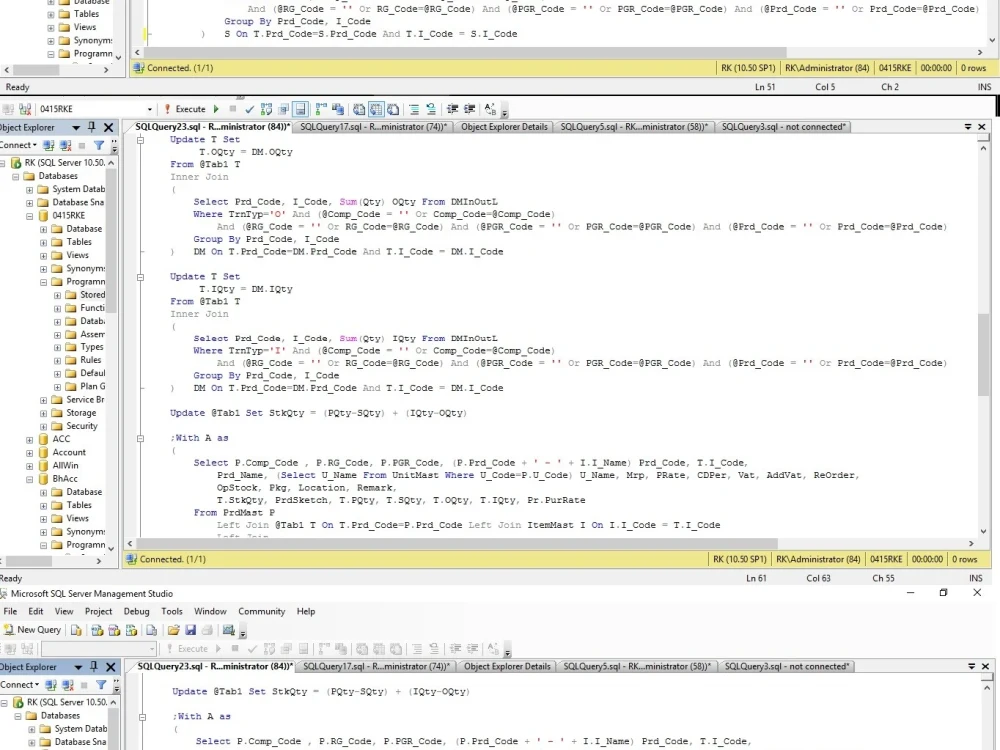Toggle Auto Hide pin on Object Explorer

[x=91, y=129]
